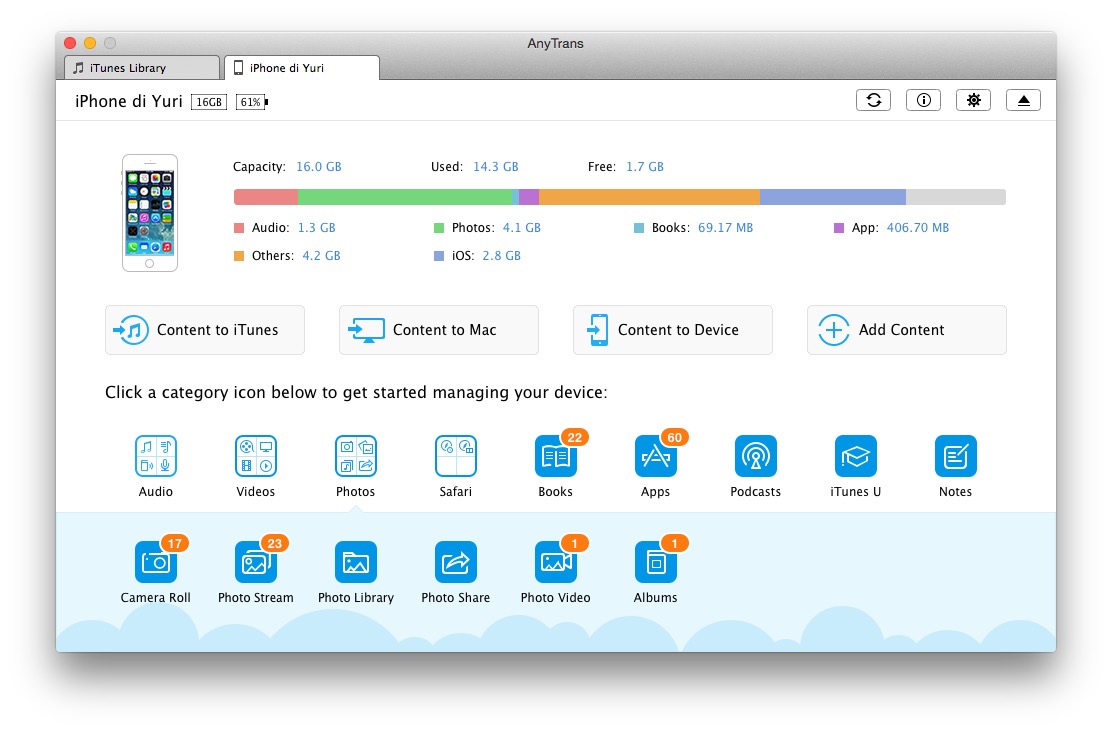Viewport: 1112px width, 732px height.
Task: Click the Used 14.3 GB value
Action: (496, 167)
